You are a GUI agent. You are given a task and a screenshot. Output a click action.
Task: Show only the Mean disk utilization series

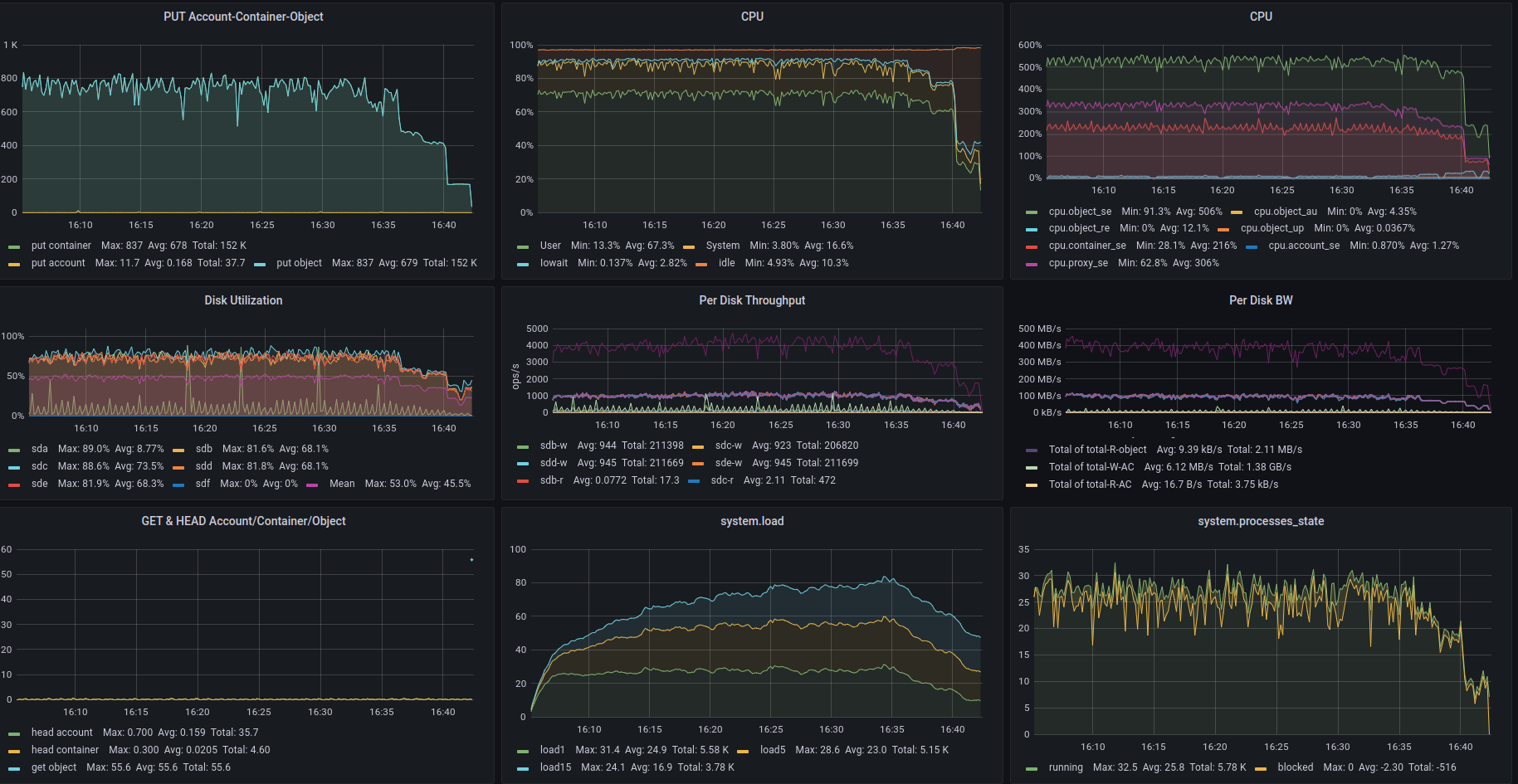[341, 484]
